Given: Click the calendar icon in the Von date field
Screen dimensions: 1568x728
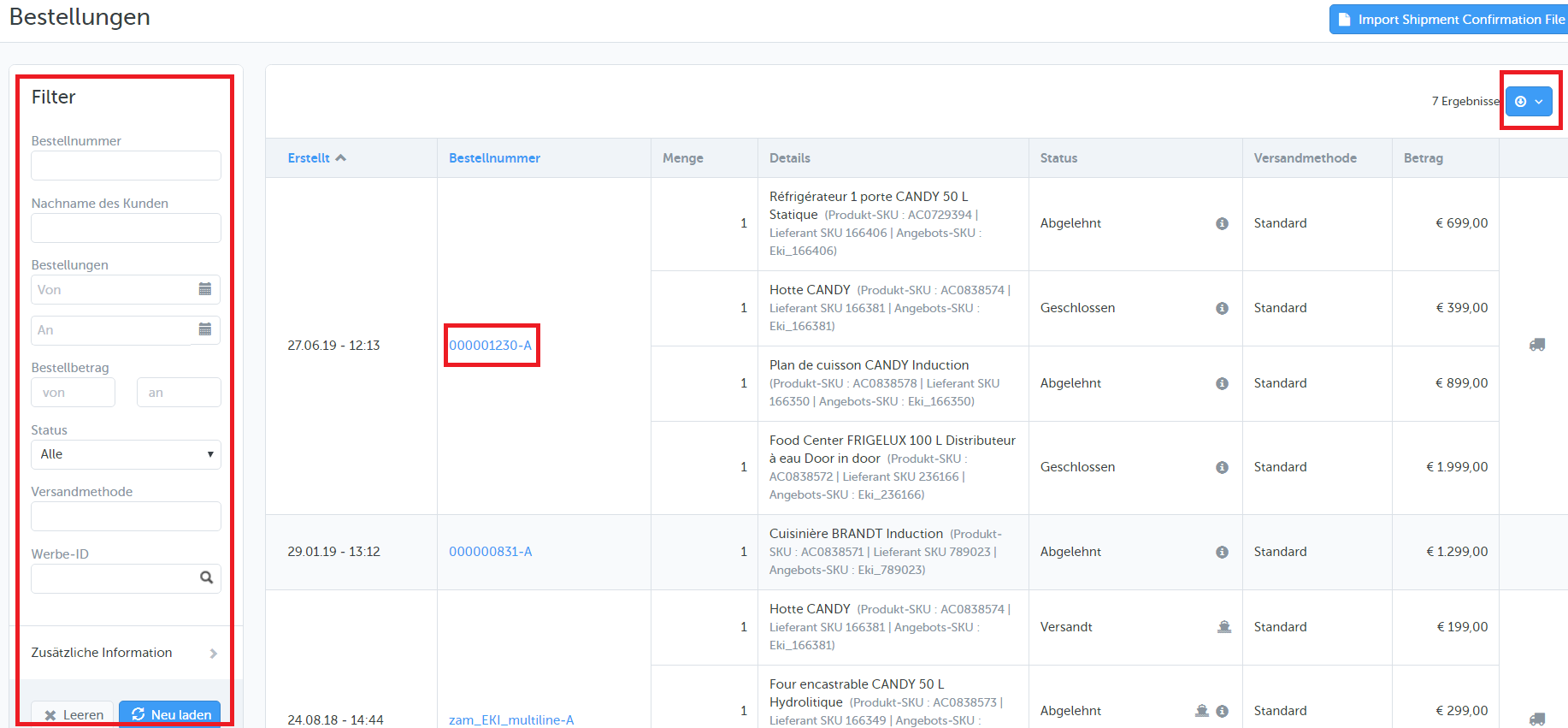Looking at the screenshot, I should click(205, 289).
